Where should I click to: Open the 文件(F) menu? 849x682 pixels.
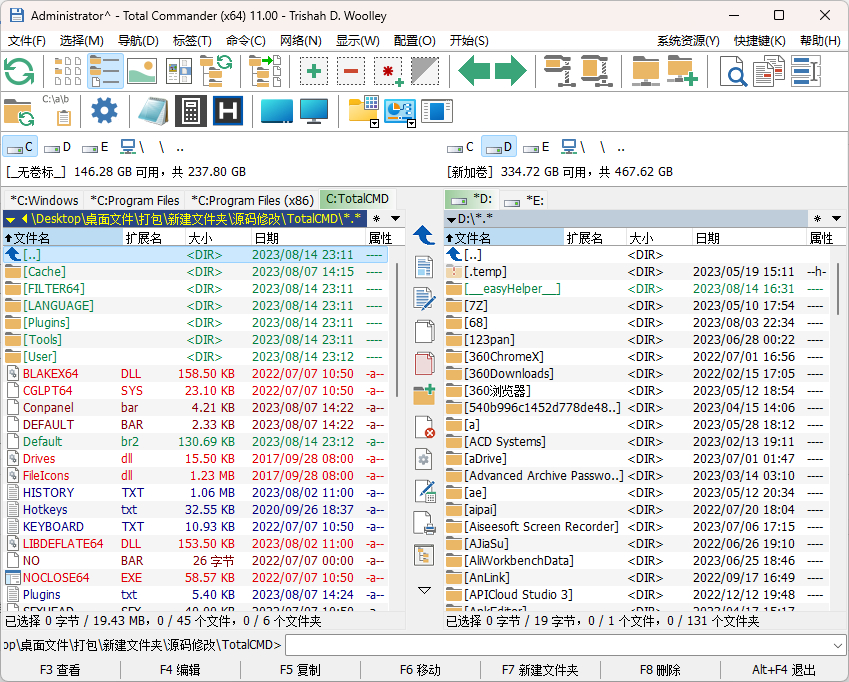coord(27,41)
